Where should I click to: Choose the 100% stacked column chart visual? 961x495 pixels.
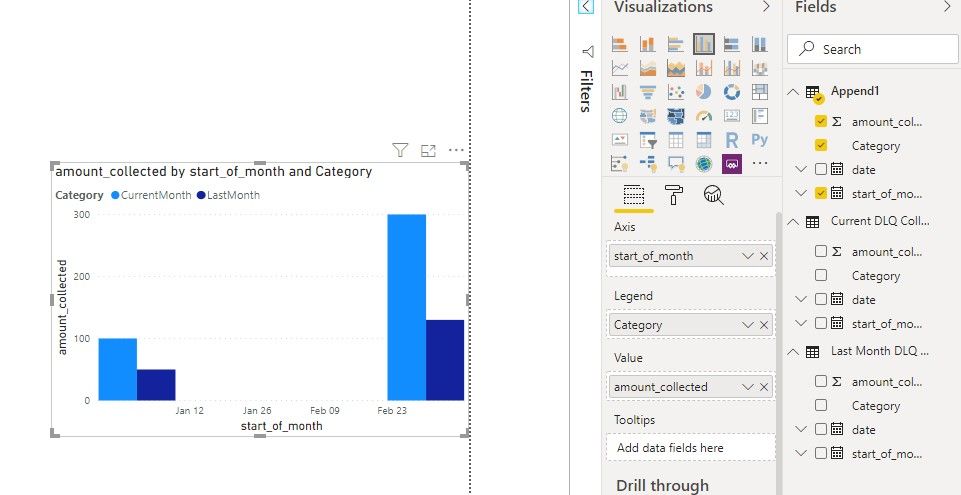point(760,44)
